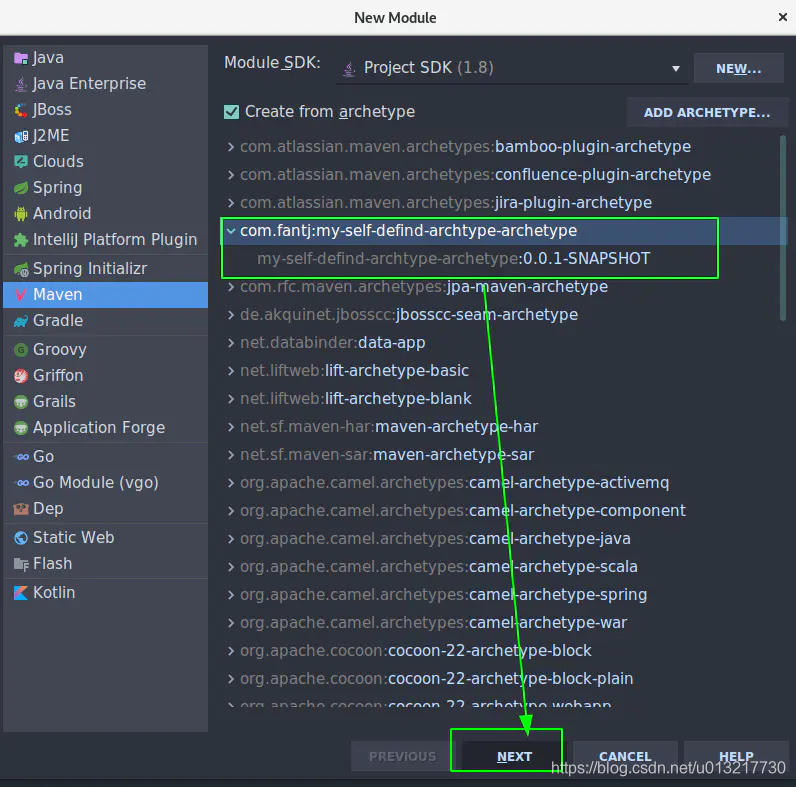Select Spring module type
The width and height of the screenshot is (796, 787).
tap(106, 187)
